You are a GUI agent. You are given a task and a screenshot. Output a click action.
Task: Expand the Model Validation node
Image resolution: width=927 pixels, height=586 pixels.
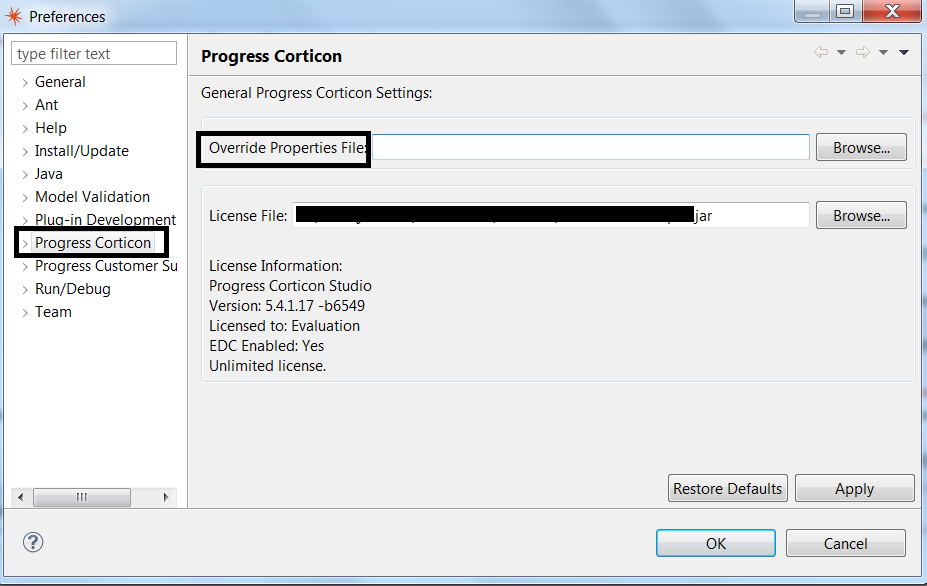tap(25, 198)
